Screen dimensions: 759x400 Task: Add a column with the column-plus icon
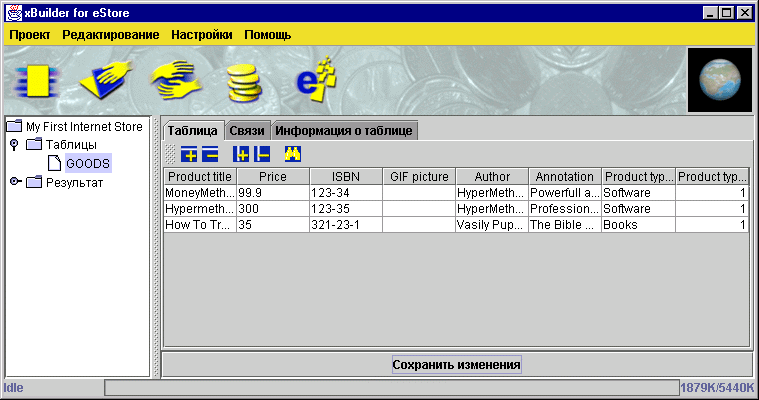[x=241, y=154]
